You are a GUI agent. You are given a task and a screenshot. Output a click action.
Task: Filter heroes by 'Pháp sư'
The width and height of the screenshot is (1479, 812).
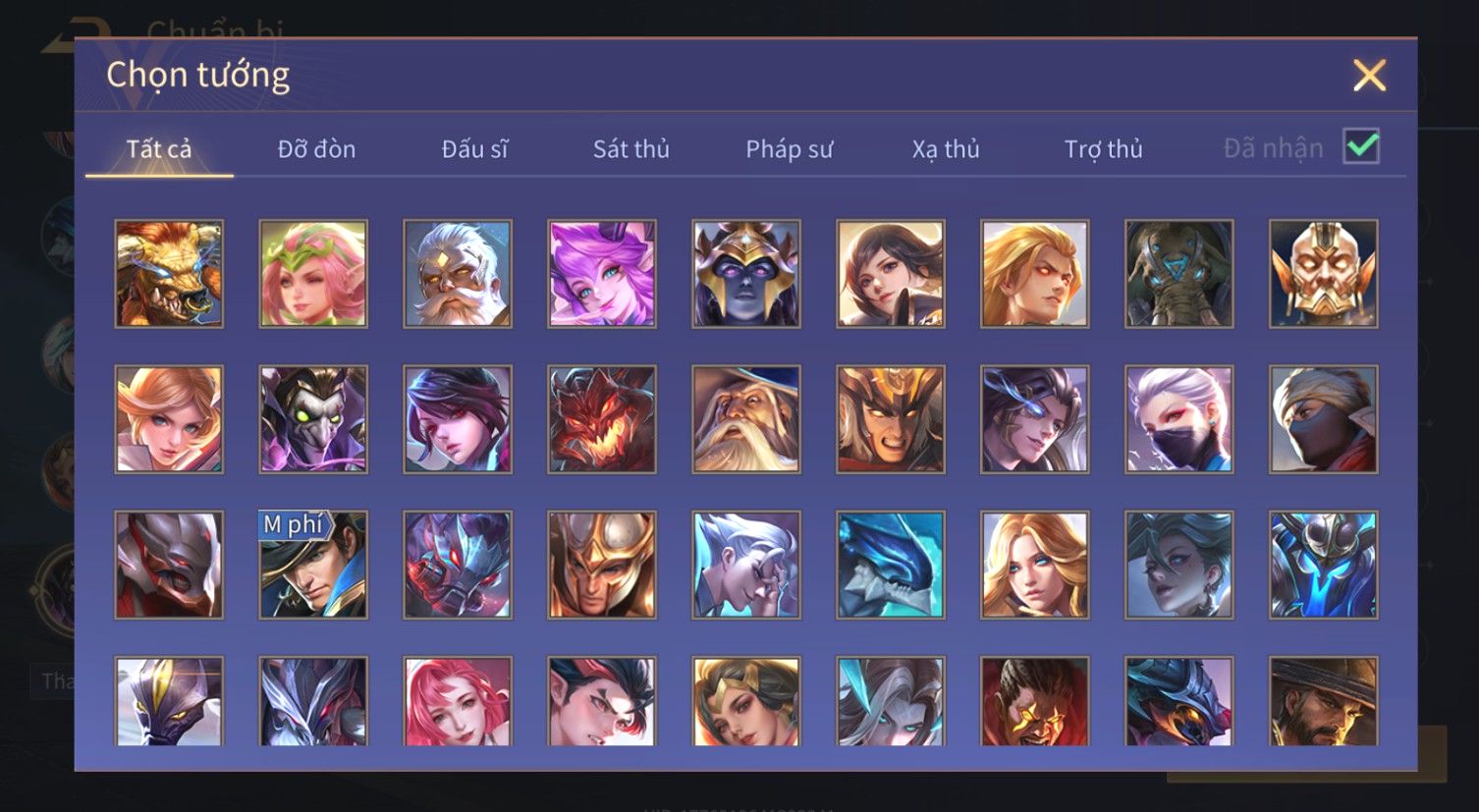pyautogui.click(x=789, y=149)
